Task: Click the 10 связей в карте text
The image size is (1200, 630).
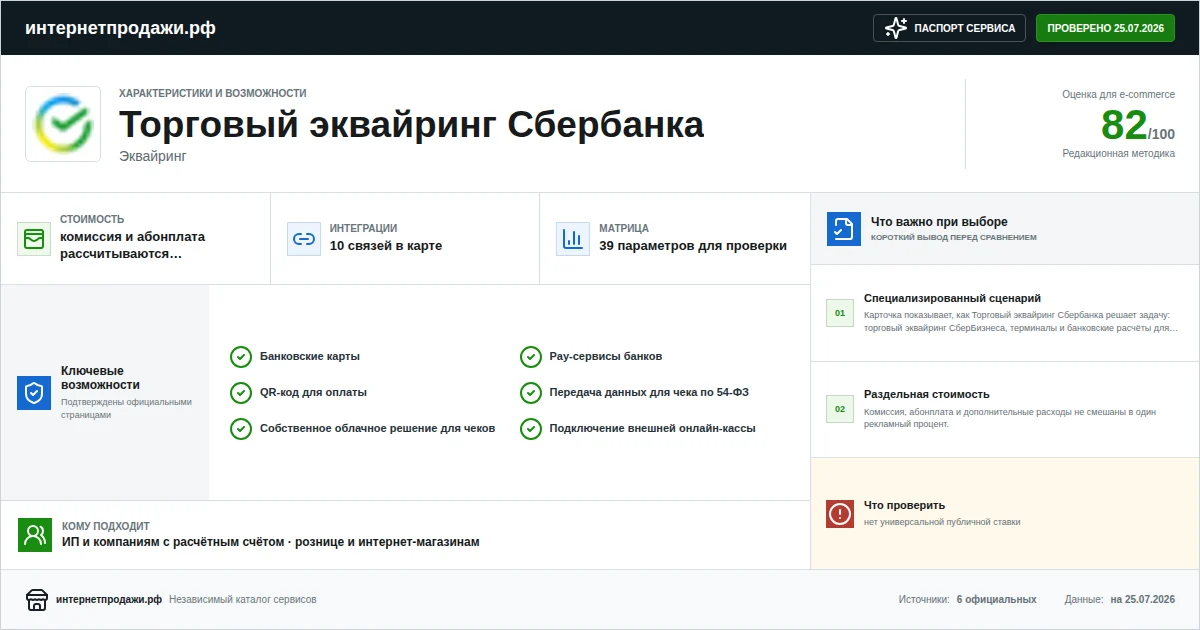Action: pos(386,246)
